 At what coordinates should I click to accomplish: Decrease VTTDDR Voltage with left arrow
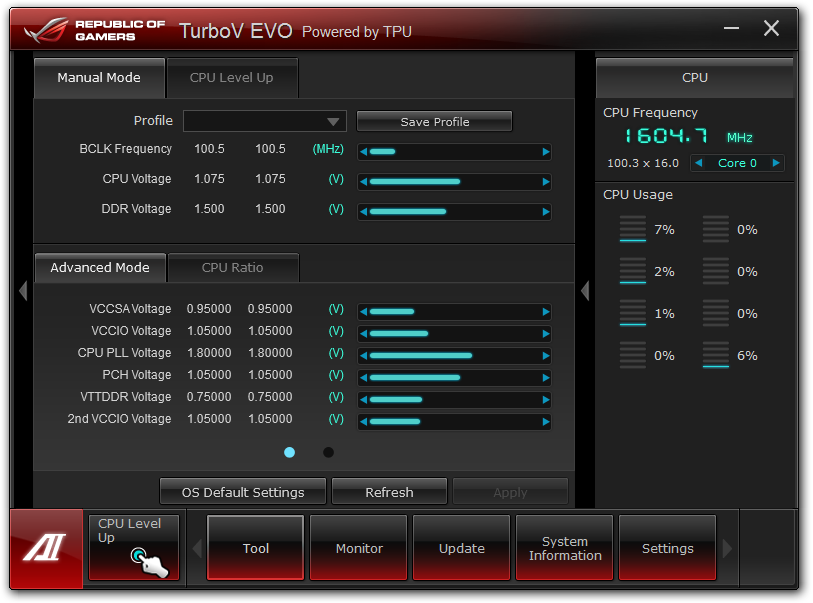point(363,400)
